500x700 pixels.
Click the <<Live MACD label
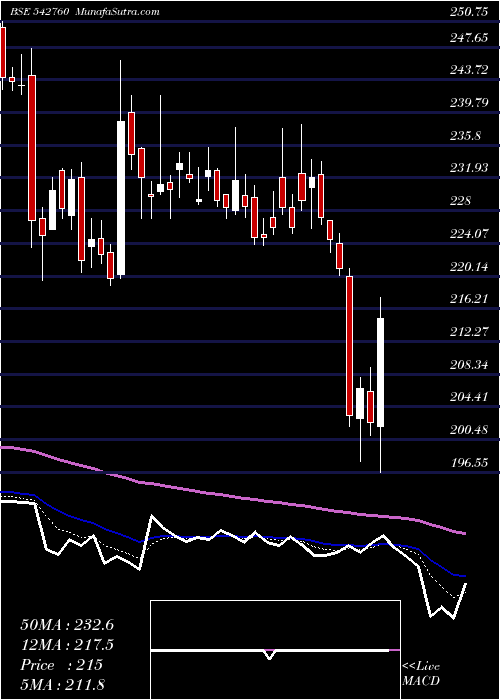421,673
